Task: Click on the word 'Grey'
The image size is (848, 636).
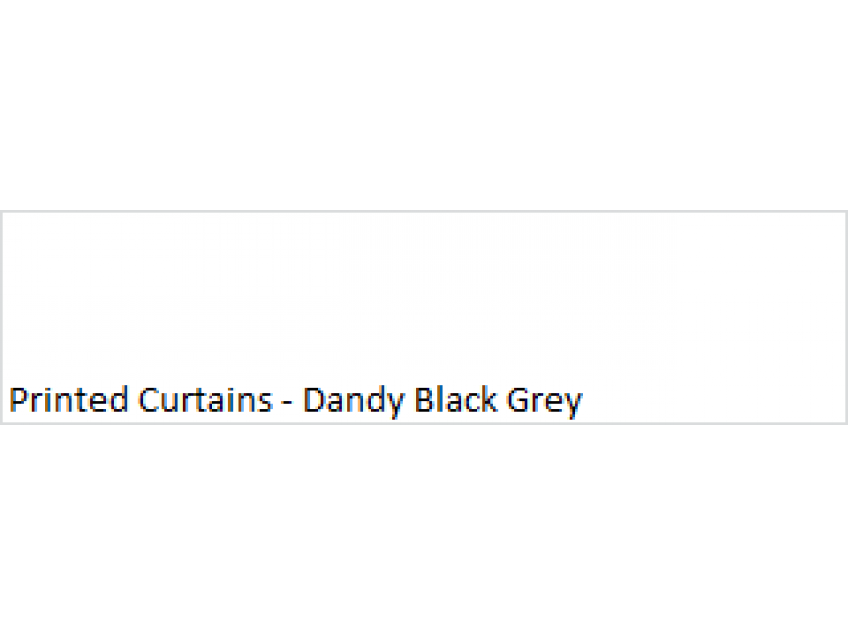Action: click(x=545, y=401)
